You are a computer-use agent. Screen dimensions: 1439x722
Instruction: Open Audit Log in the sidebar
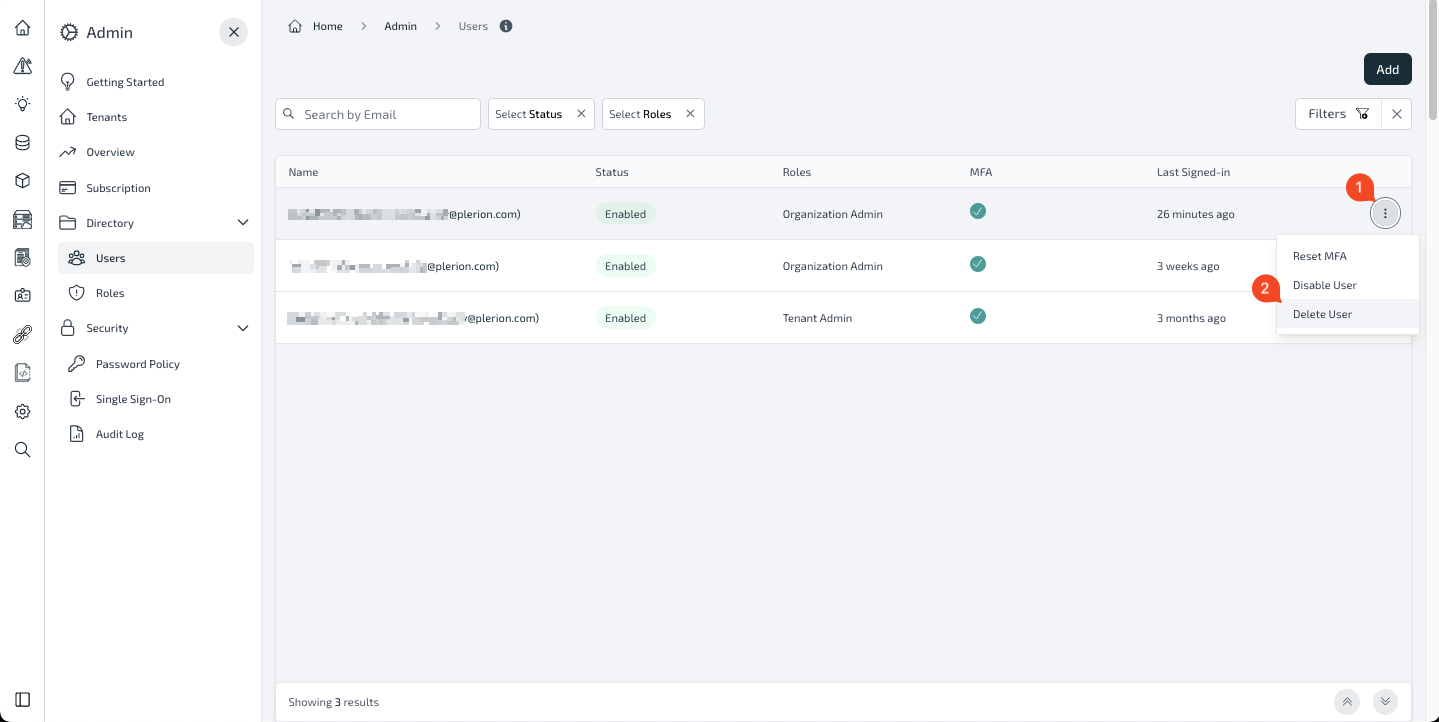click(x=120, y=434)
